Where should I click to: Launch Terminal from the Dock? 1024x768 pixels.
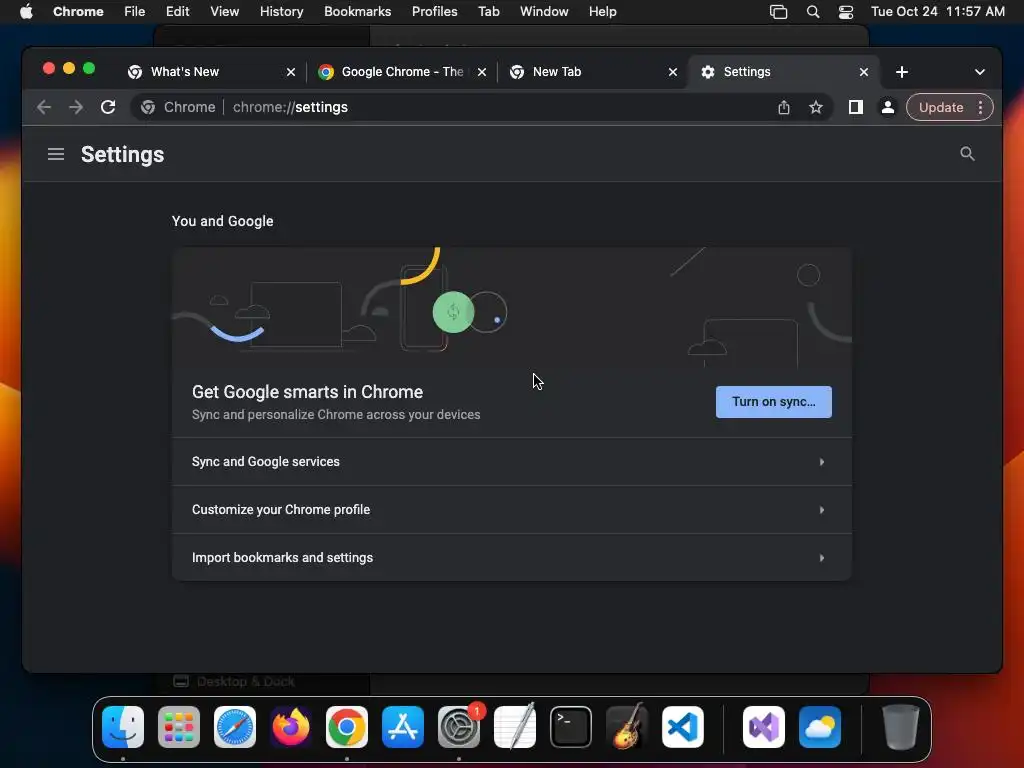[571, 727]
